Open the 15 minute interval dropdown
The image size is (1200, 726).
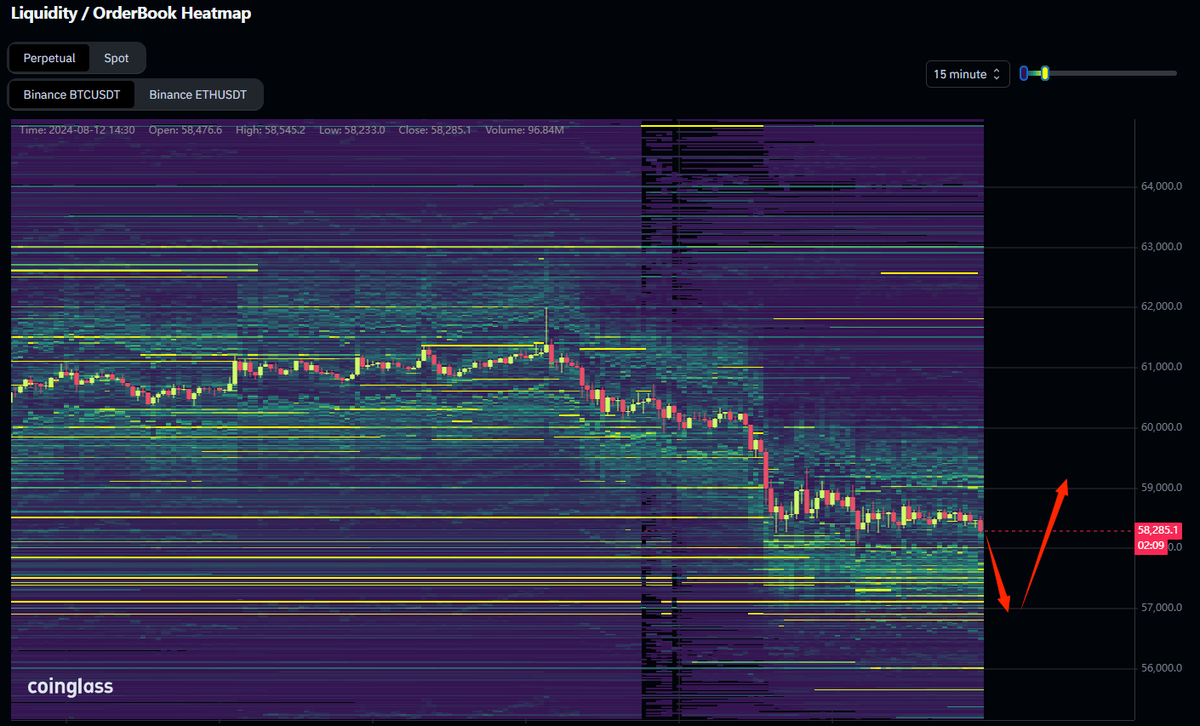(x=967, y=74)
